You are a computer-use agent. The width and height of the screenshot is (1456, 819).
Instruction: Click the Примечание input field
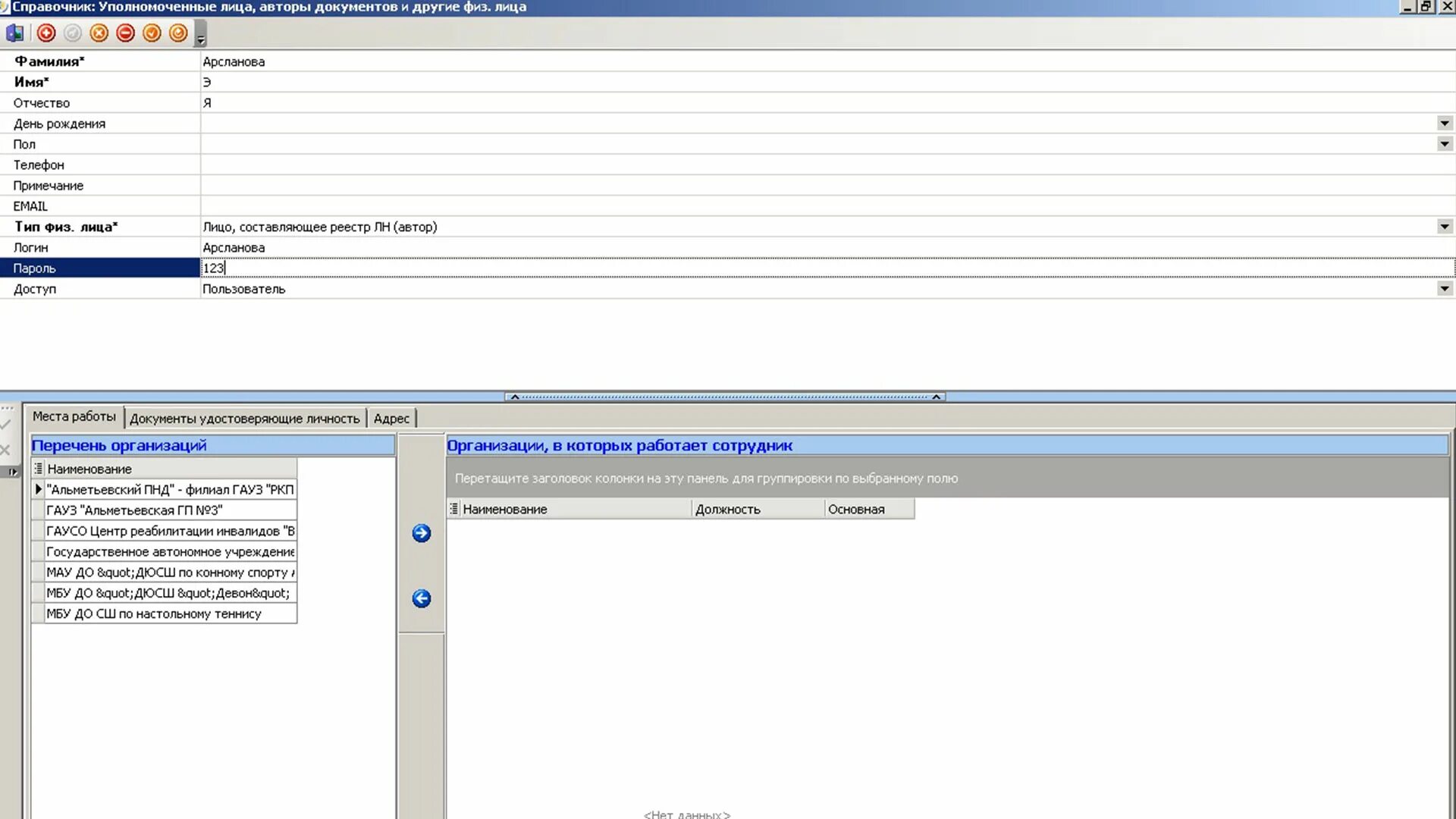click(827, 186)
